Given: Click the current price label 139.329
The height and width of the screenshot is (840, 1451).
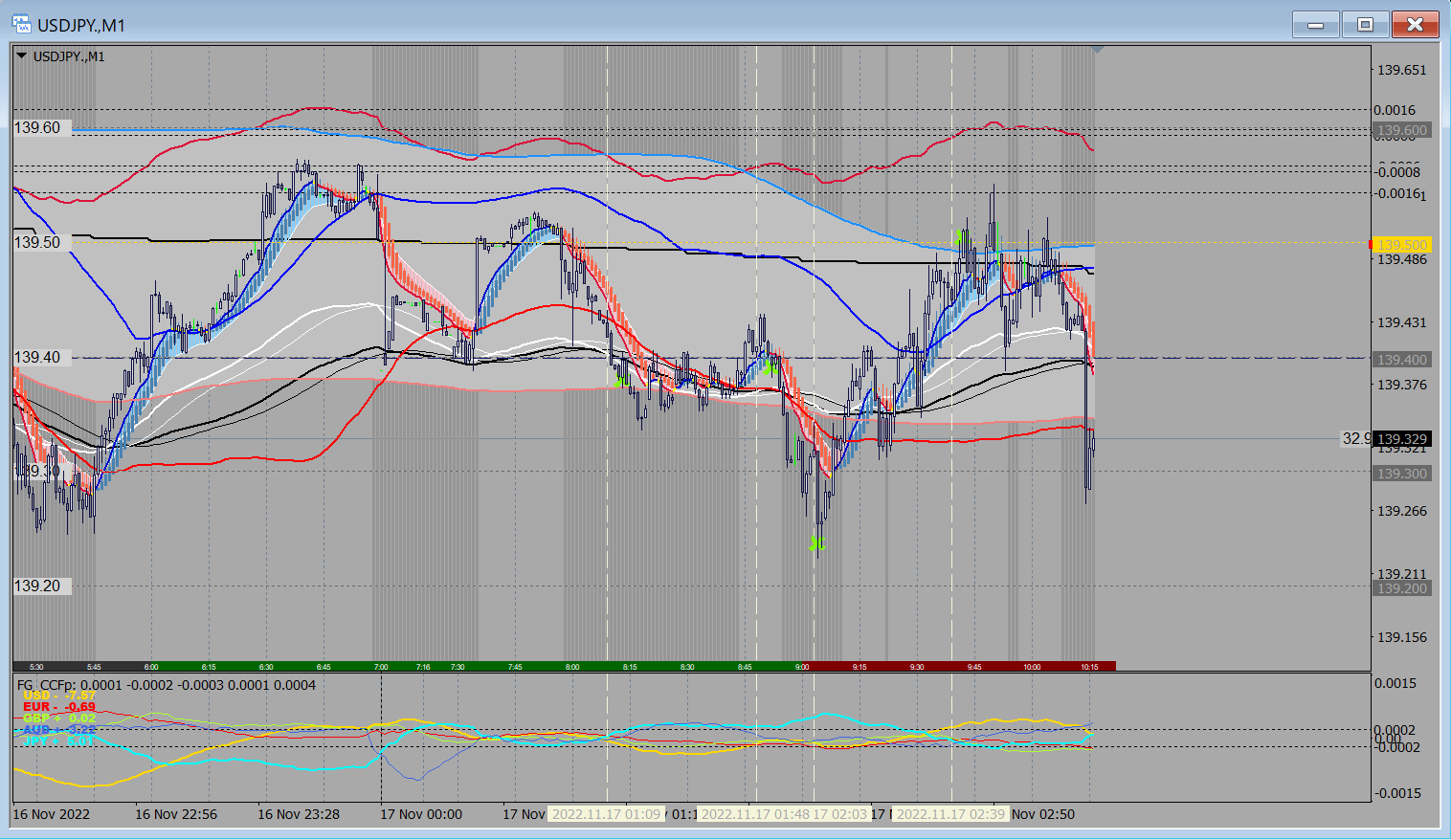Looking at the screenshot, I should pyautogui.click(x=1402, y=439).
